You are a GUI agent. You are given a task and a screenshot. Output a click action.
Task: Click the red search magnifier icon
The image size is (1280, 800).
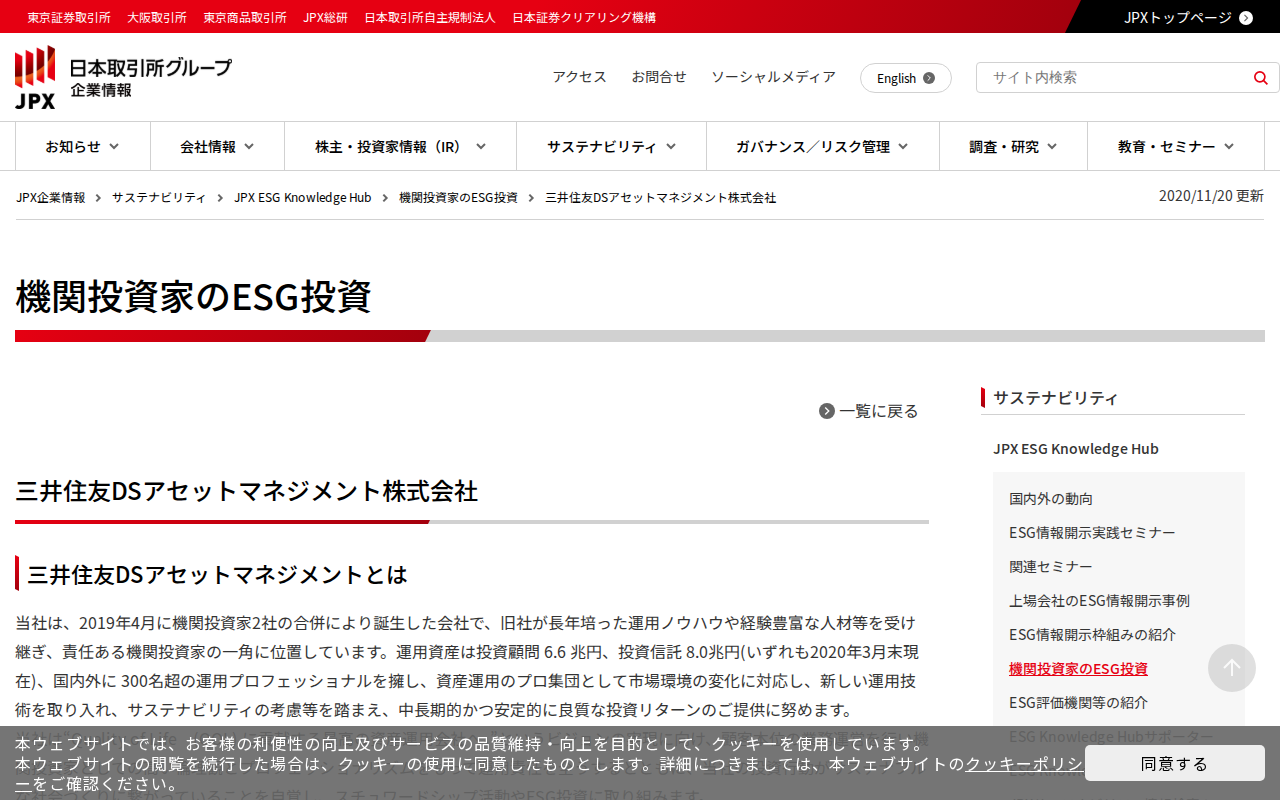point(1260,78)
